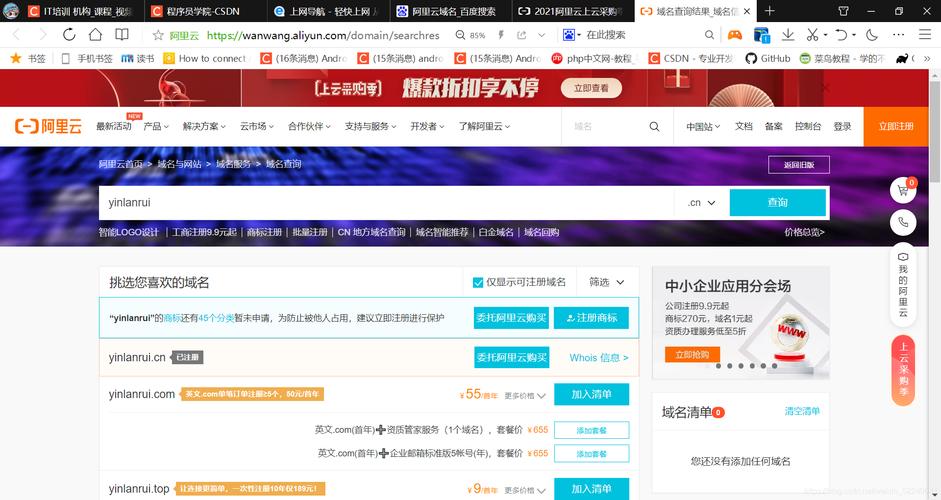The height and width of the screenshot is (500, 941).
Task: Open 白金域名 link
Action: click(496, 232)
